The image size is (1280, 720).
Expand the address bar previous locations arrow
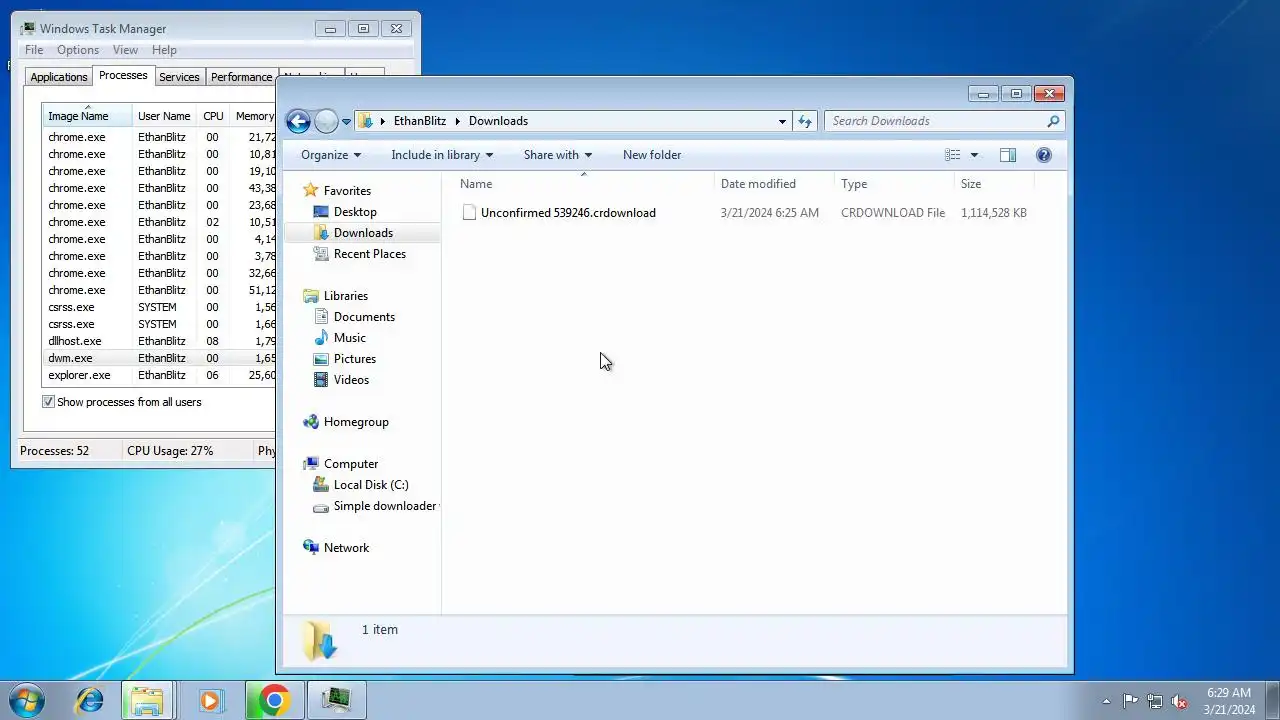click(782, 121)
